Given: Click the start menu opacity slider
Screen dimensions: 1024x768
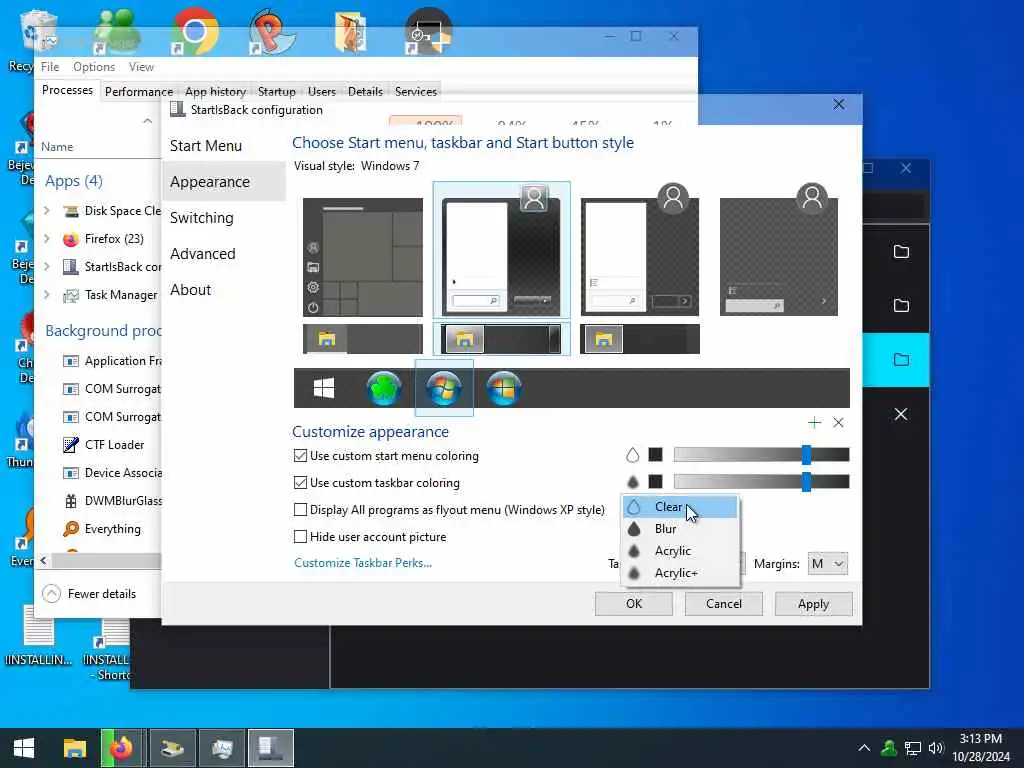Looking at the screenshot, I should 761,455.
